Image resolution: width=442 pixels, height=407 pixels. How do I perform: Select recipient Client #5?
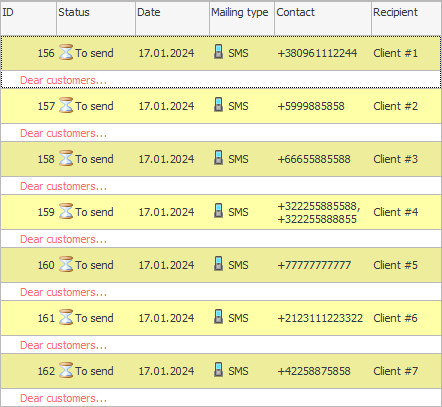pos(395,265)
